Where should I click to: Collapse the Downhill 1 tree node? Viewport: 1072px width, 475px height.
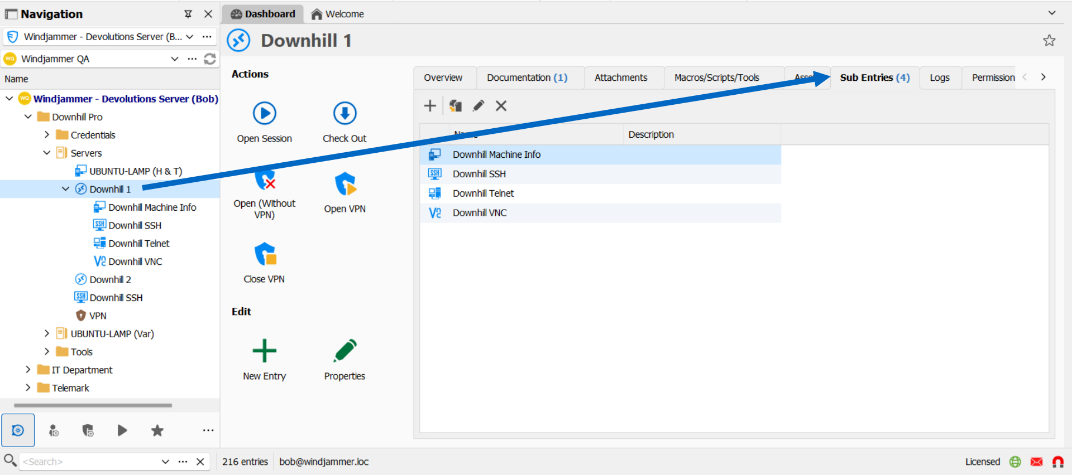(66, 189)
